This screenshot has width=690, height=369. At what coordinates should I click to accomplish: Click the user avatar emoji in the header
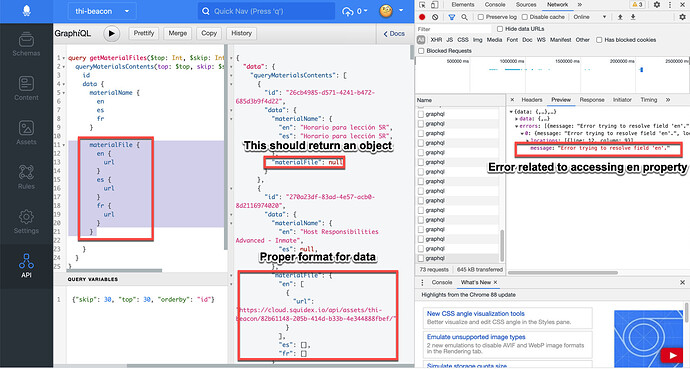pos(386,11)
